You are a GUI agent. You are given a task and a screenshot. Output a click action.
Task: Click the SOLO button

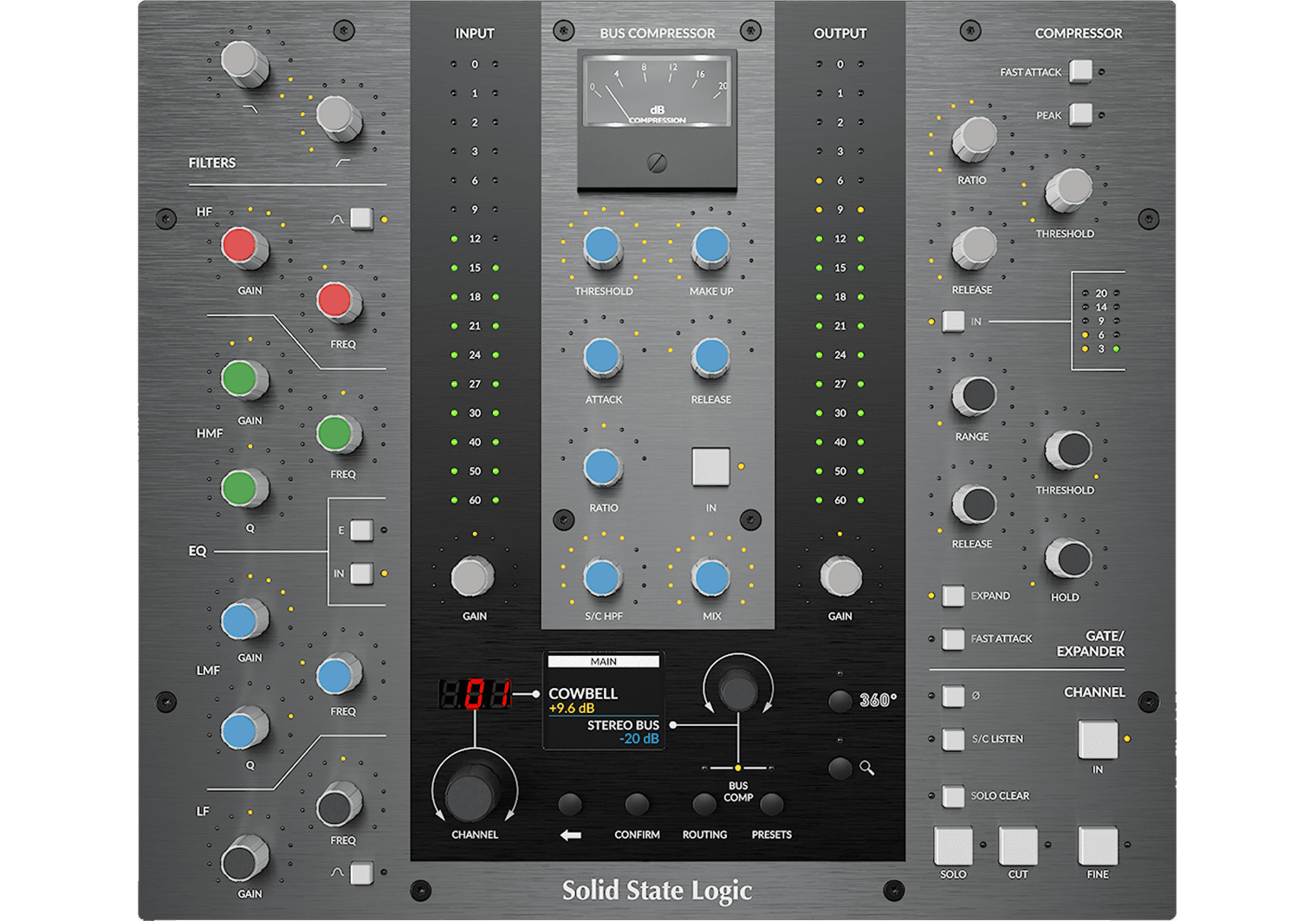953,846
